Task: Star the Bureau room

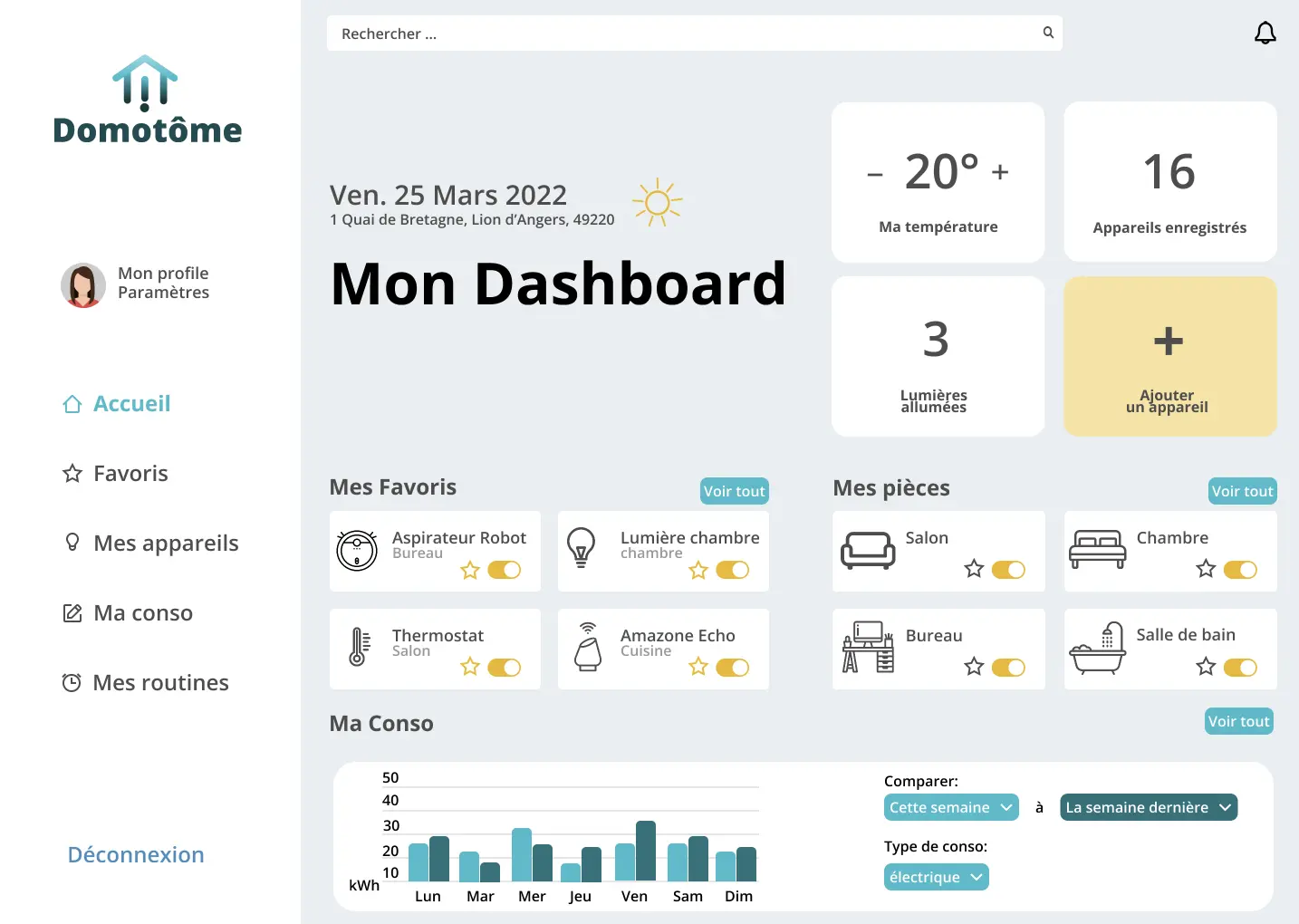Action: 974,667
